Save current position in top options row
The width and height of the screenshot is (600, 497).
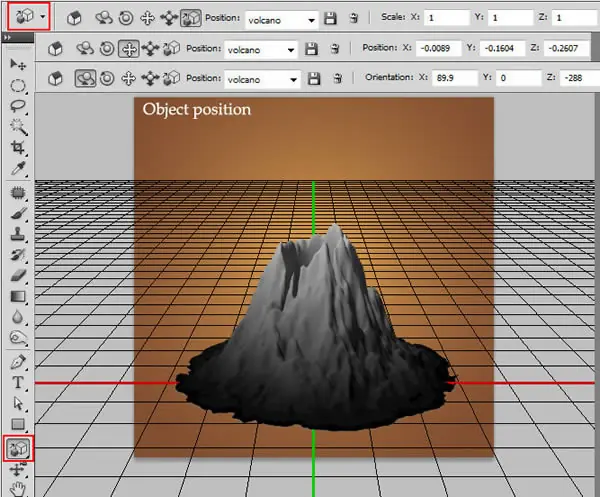coord(330,18)
